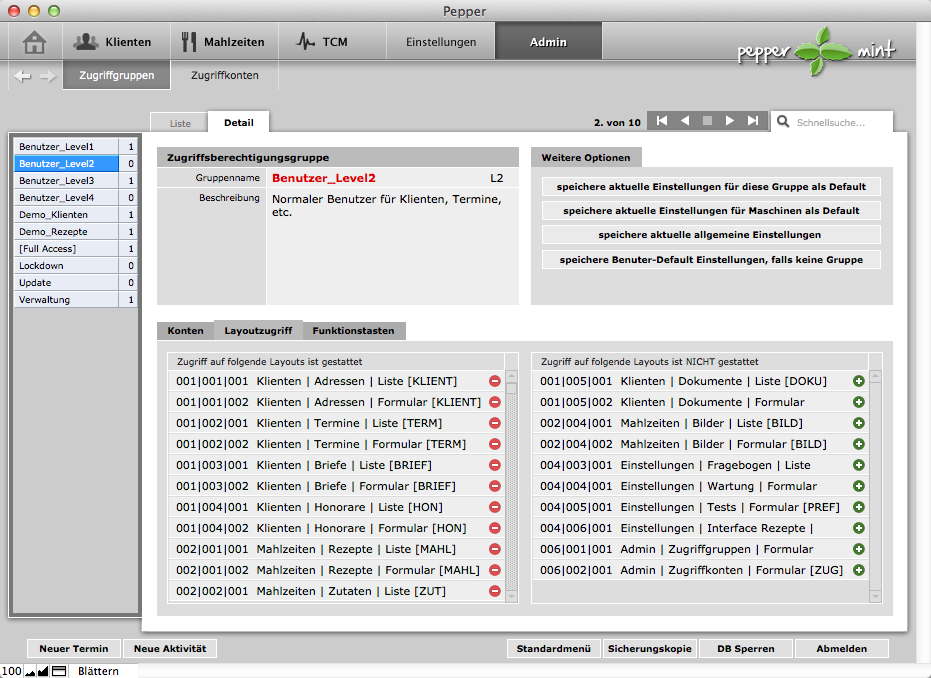Jump to last record arrow icon

click(x=753, y=121)
